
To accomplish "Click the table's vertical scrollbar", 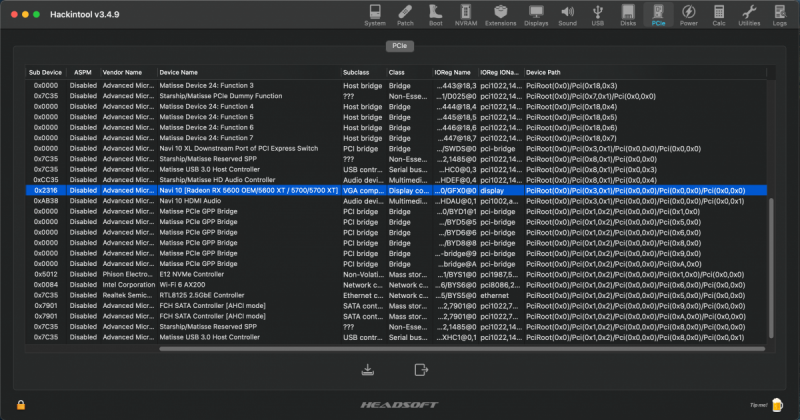I will pos(769,260).
